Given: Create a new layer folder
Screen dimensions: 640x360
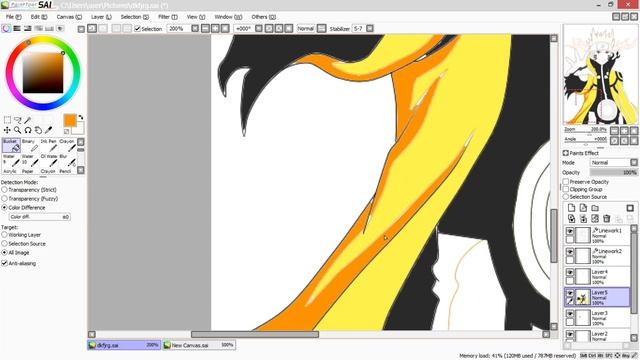Looking at the screenshot, I should [595, 208].
